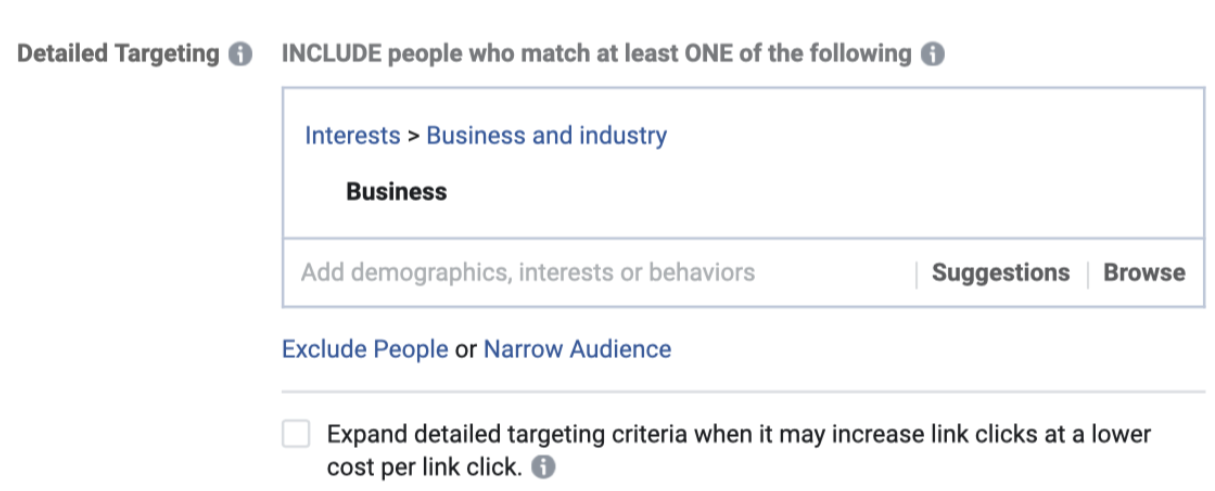1215x491 pixels.
Task: Choose the Narrow Audience link
Action: coord(577,349)
